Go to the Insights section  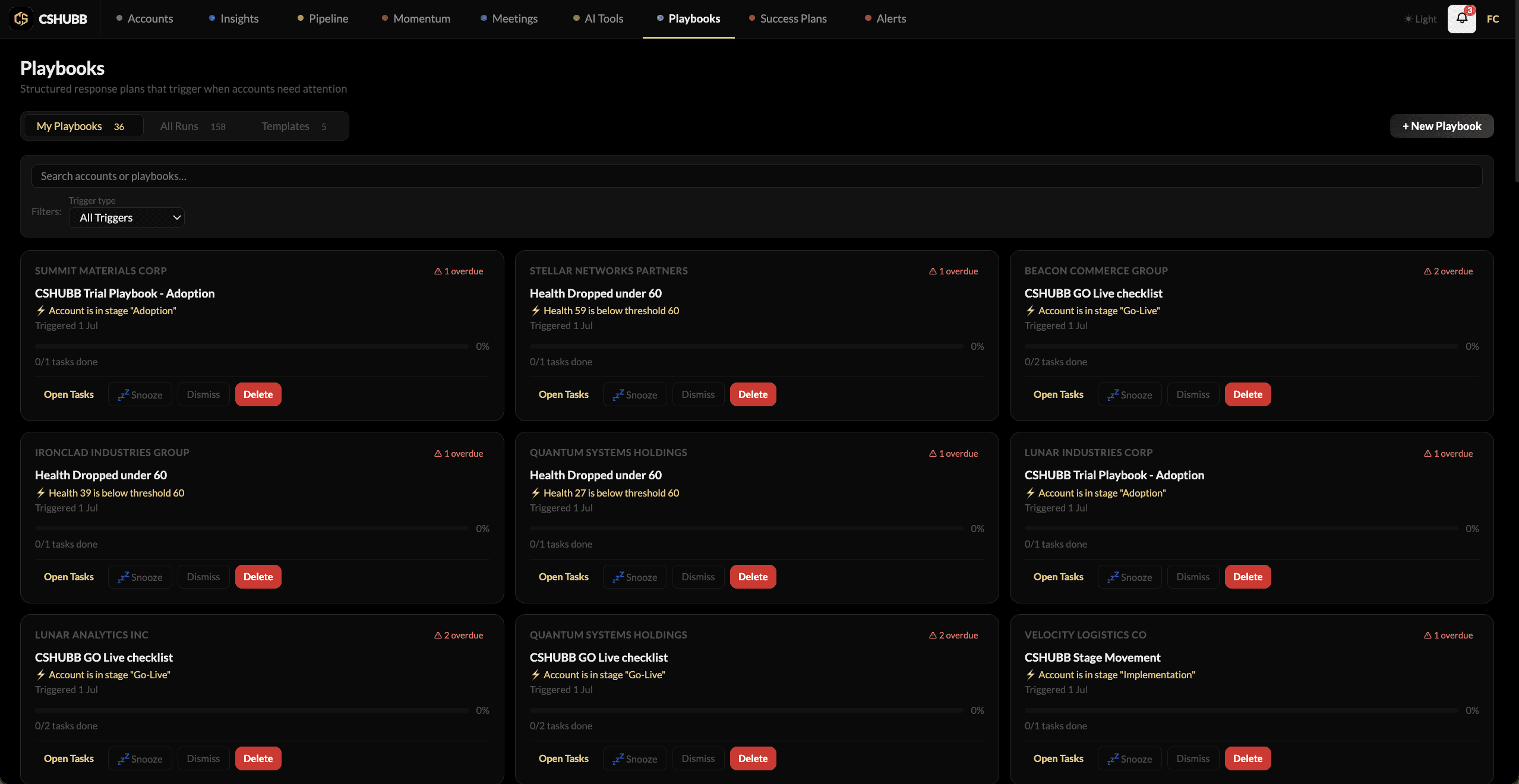pyautogui.click(x=233, y=19)
